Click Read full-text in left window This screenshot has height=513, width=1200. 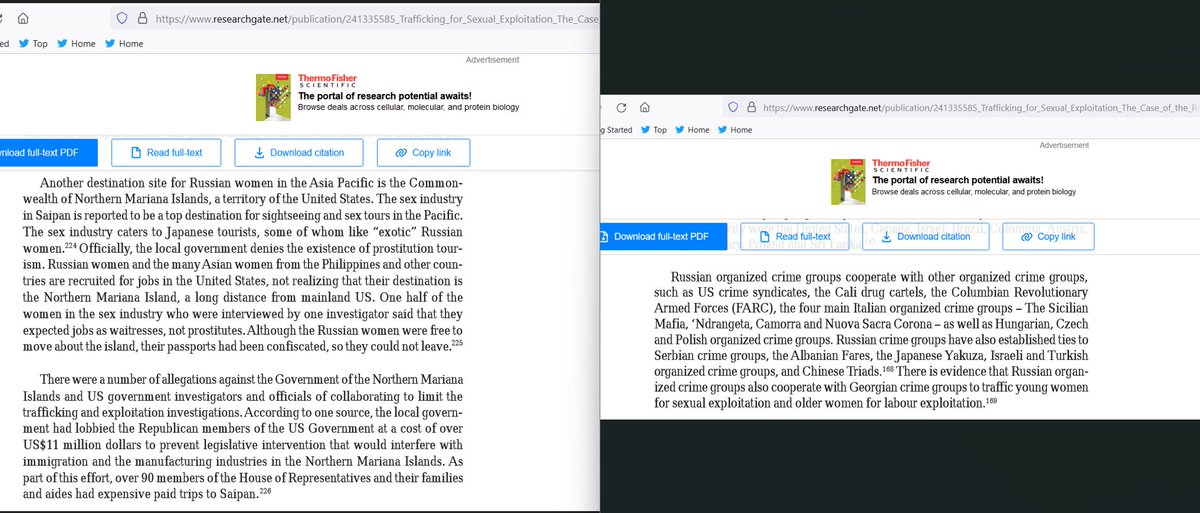[x=166, y=153]
